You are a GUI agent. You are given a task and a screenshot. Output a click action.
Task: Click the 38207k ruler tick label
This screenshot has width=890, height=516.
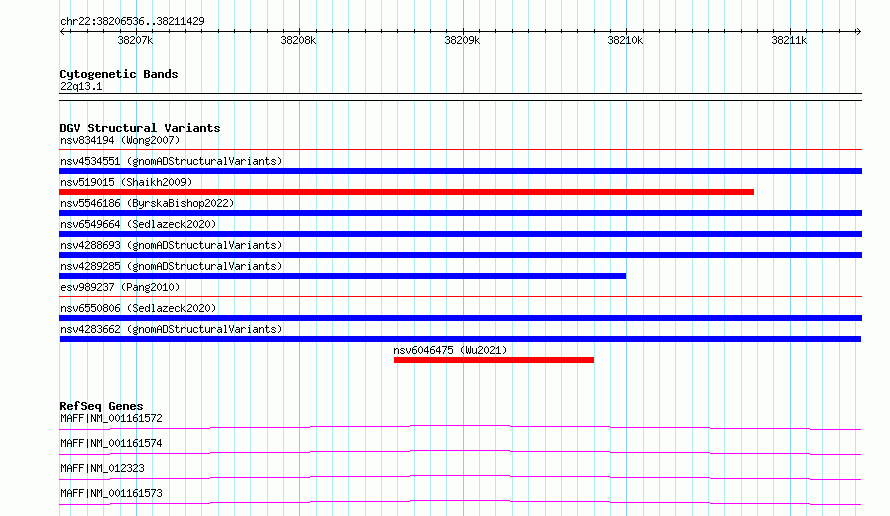point(135,40)
